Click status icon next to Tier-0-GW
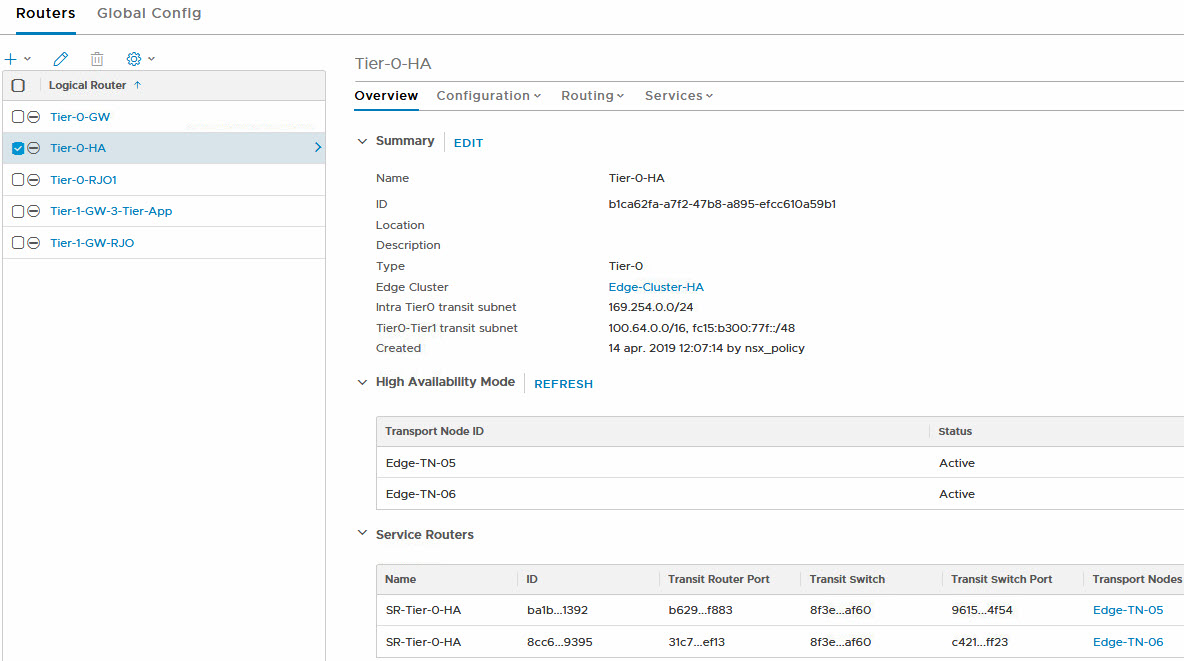 [33, 117]
